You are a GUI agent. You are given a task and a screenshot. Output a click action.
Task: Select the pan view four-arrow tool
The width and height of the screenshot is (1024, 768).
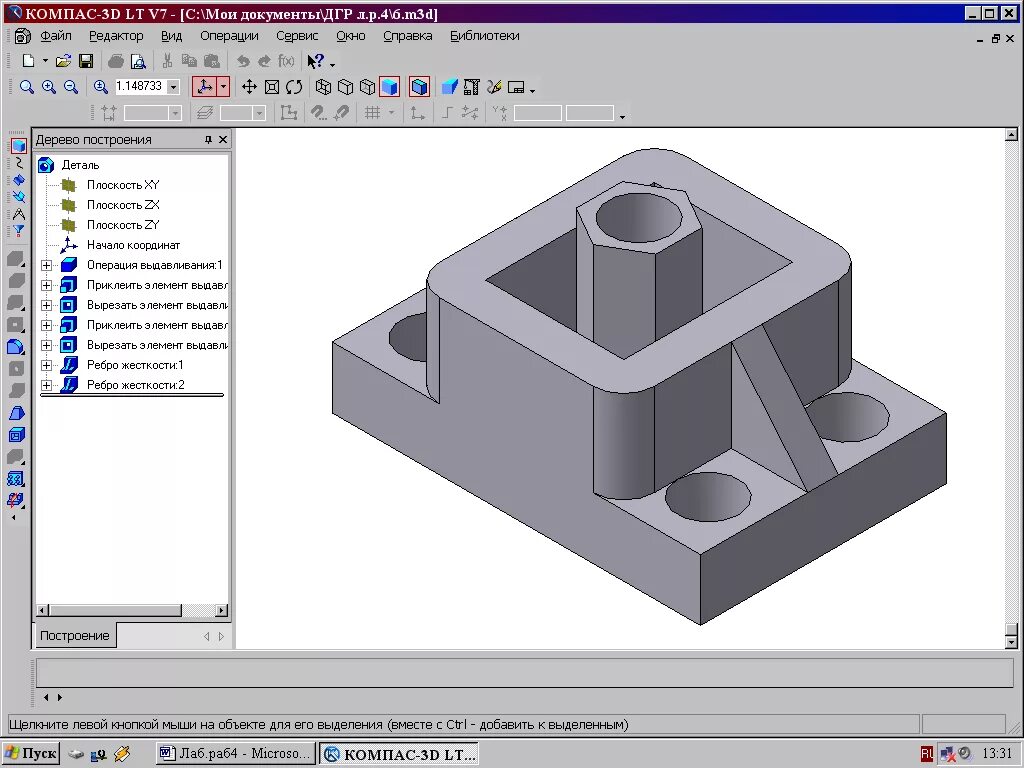pyautogui.click(x=249, y=87)
